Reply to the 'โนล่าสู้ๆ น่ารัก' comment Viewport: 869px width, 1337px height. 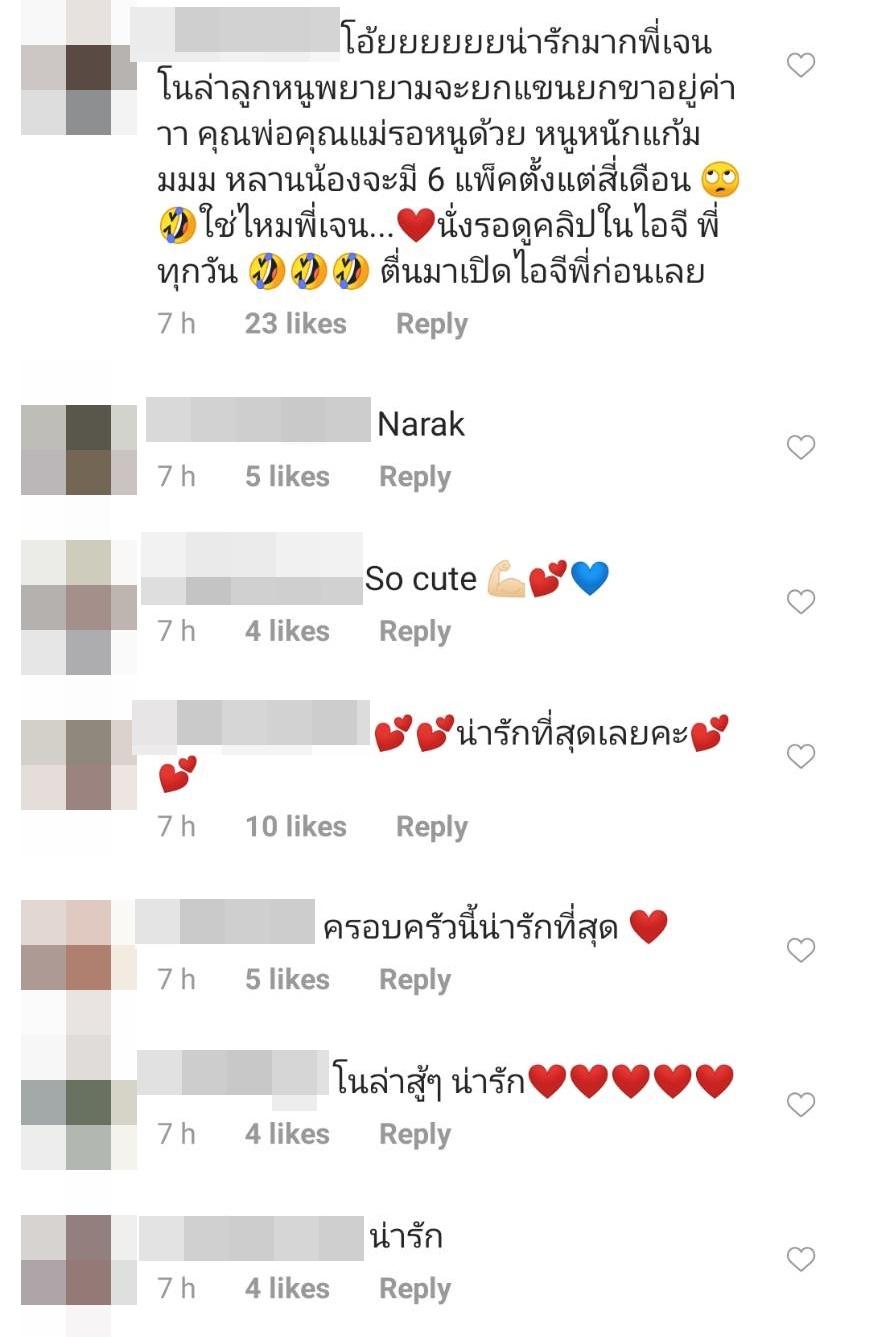[415, 1135]
